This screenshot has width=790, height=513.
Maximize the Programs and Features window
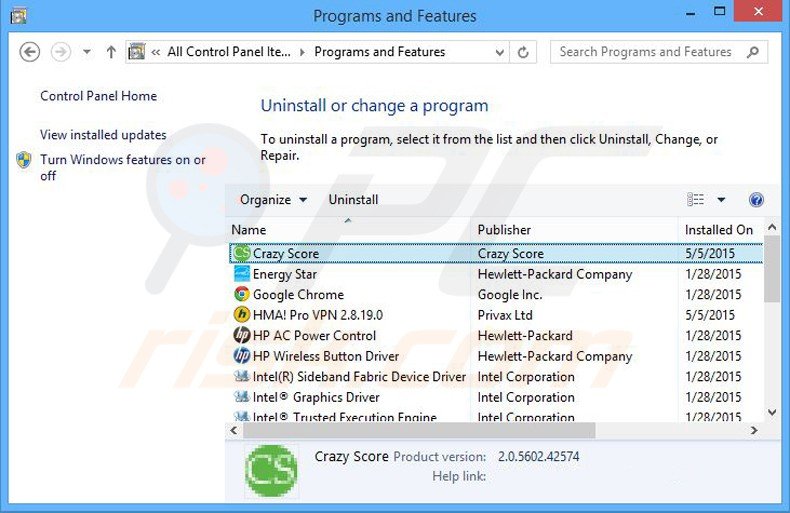pyautogui.click(x=719, y=12)
